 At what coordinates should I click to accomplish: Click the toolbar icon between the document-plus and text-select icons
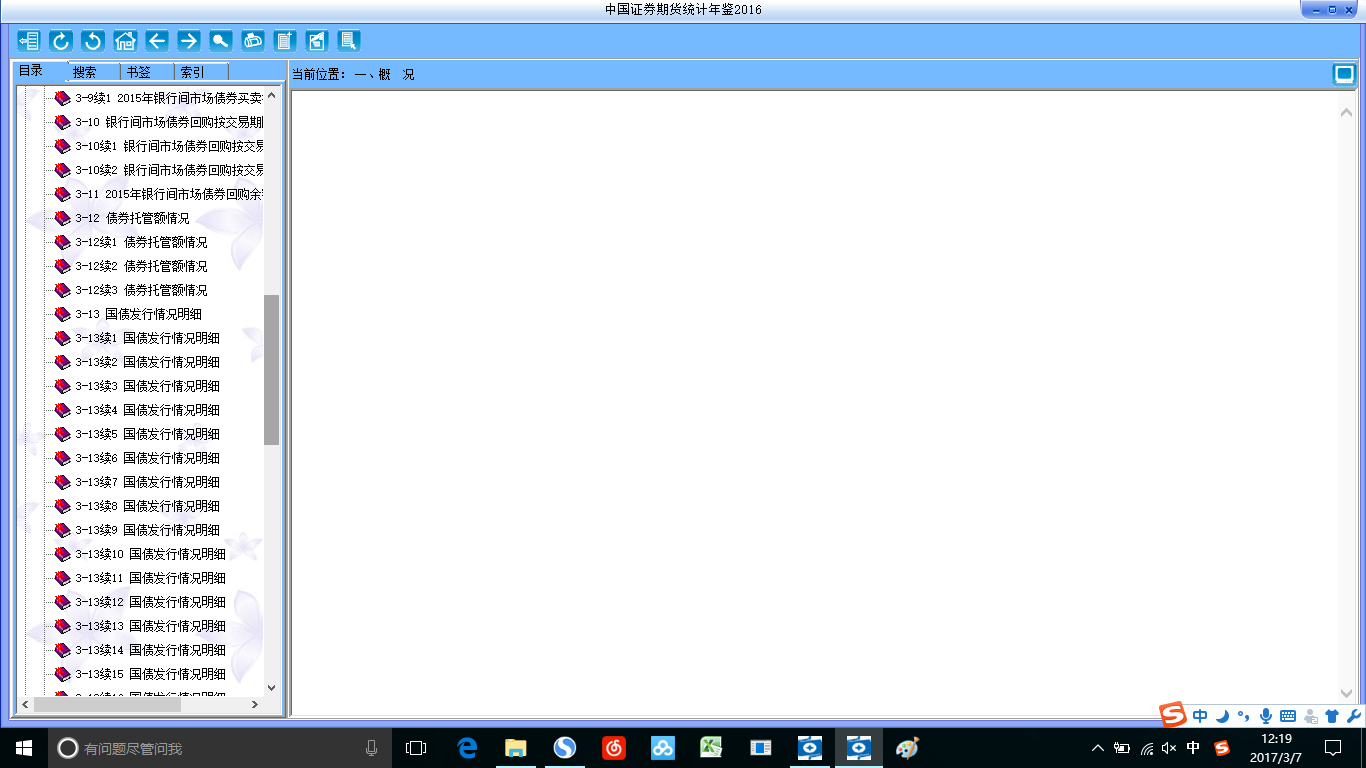point(317,41)
